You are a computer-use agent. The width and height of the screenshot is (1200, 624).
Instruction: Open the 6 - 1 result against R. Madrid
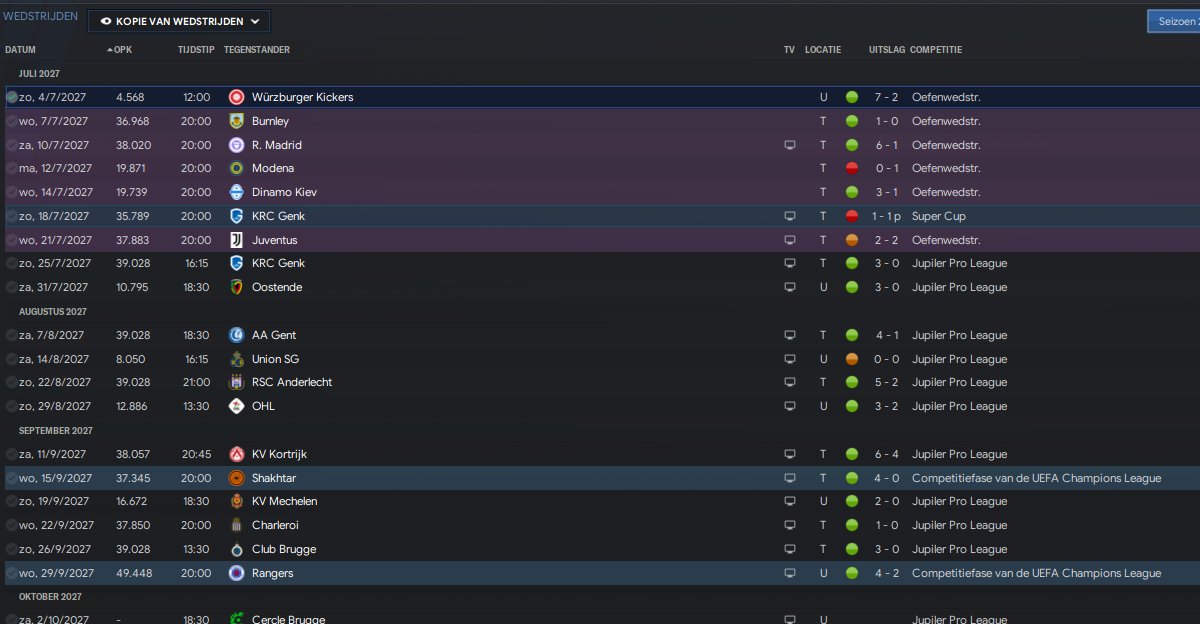coord(885,145)
